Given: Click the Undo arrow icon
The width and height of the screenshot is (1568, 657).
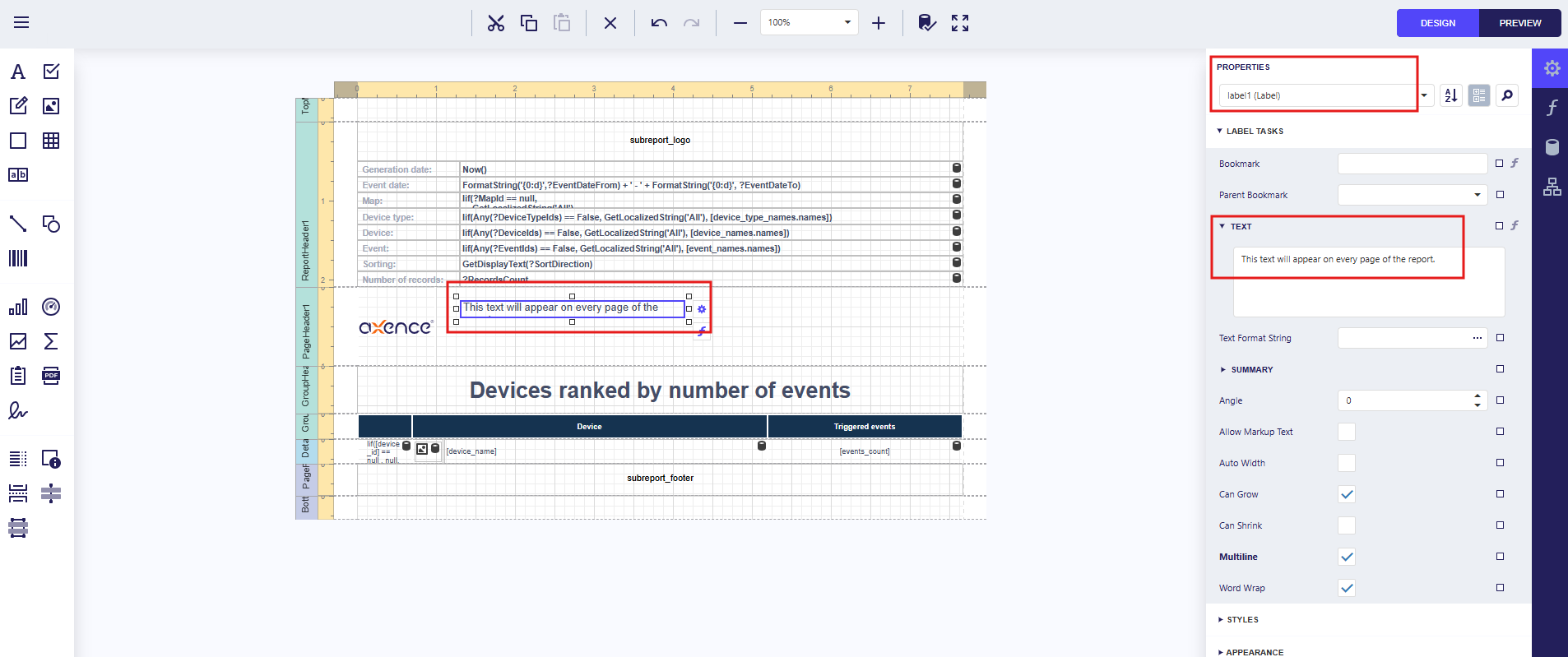Looking at the screenshot, I should [x=659, y=23].
